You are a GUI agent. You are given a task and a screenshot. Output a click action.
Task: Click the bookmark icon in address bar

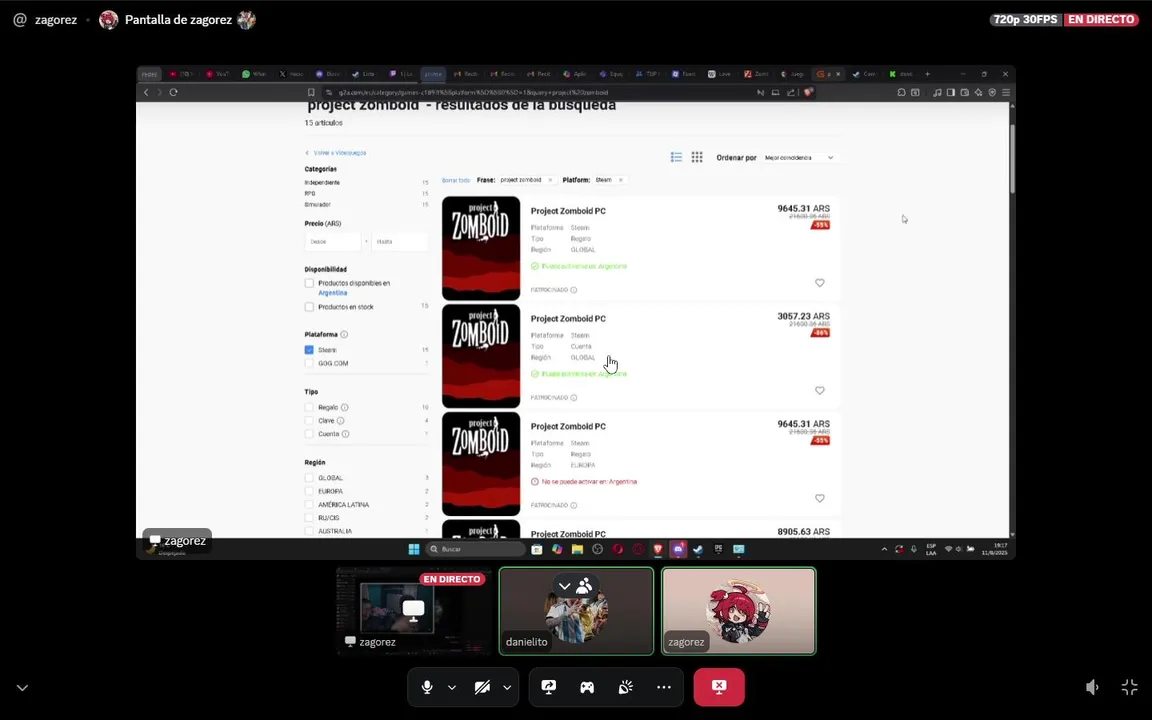311,93
